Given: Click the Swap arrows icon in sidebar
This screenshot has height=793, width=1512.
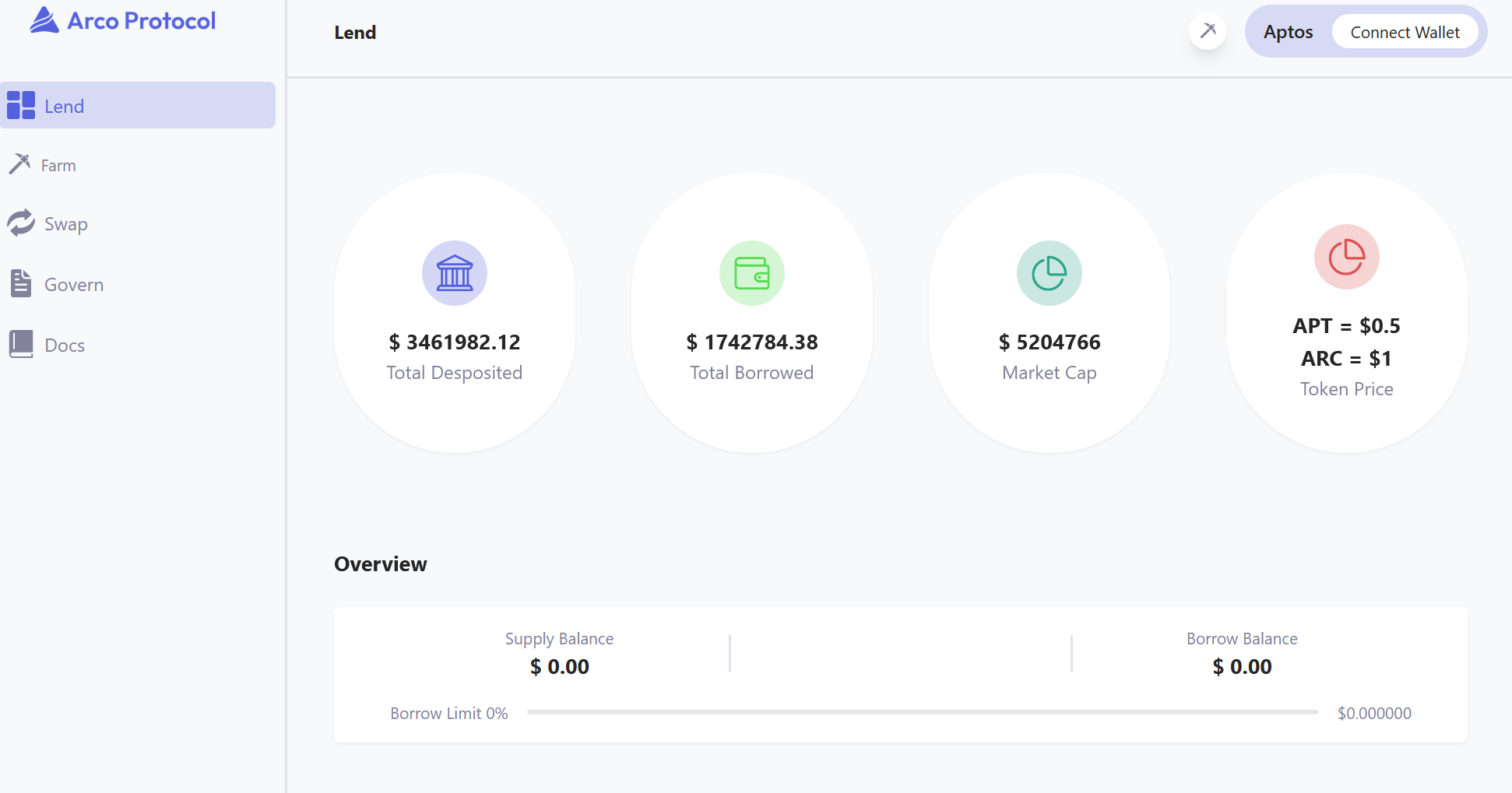Looking at the screenshot, I should (x=21, y=223).
